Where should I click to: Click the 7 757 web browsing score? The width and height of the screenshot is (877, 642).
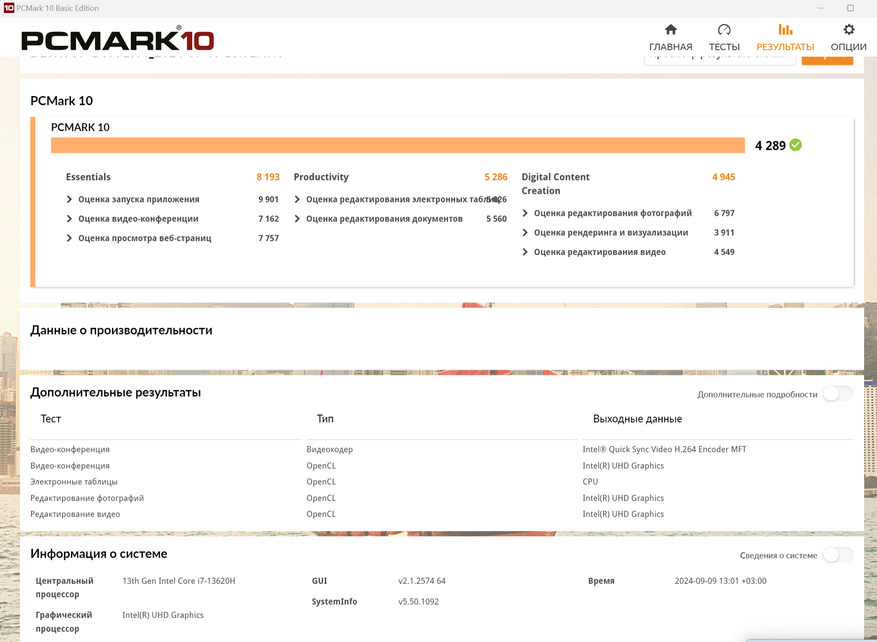(268, 238)
